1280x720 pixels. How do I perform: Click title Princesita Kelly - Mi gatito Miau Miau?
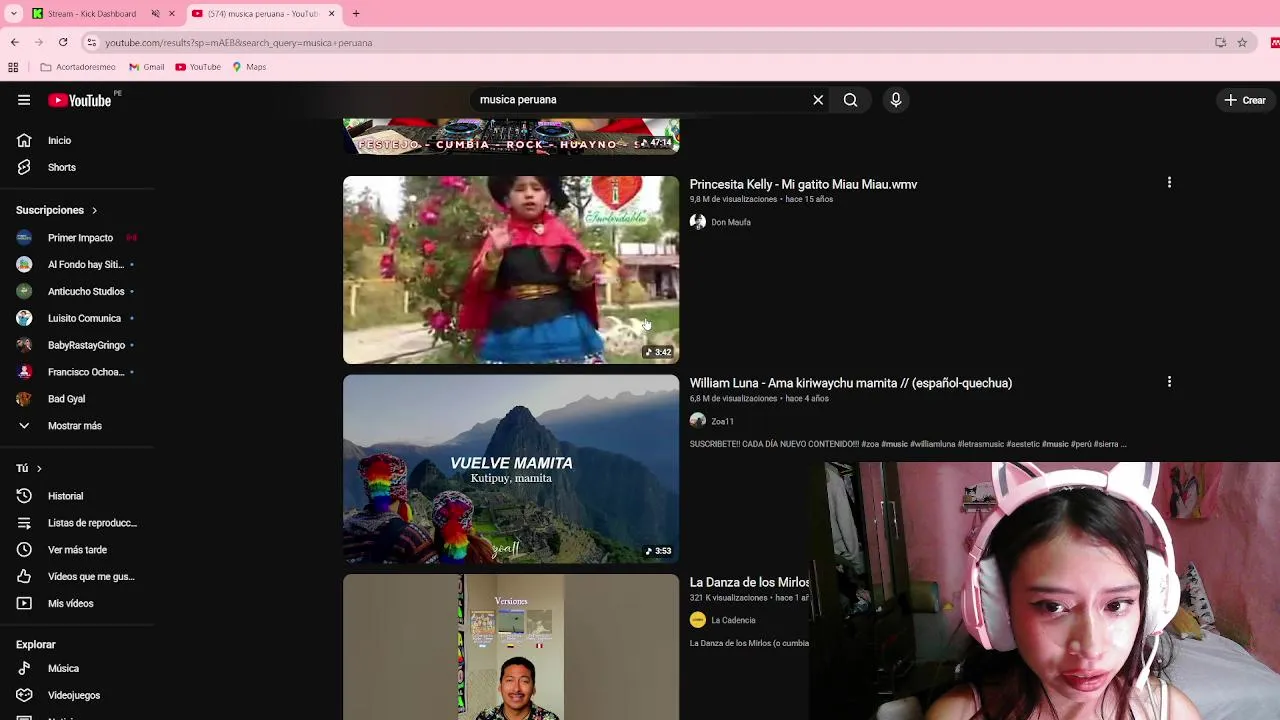[803, 184]
